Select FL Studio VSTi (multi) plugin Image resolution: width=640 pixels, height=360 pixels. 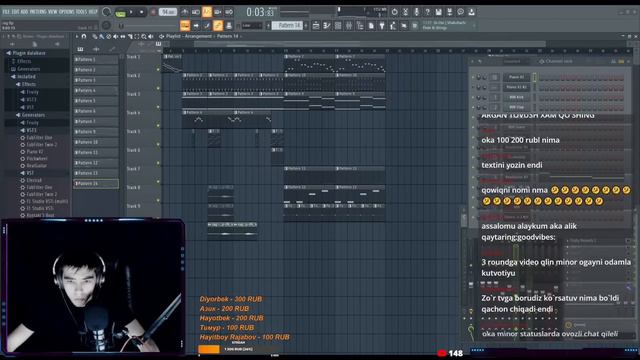pyautogui.click(x=47, y=201)
